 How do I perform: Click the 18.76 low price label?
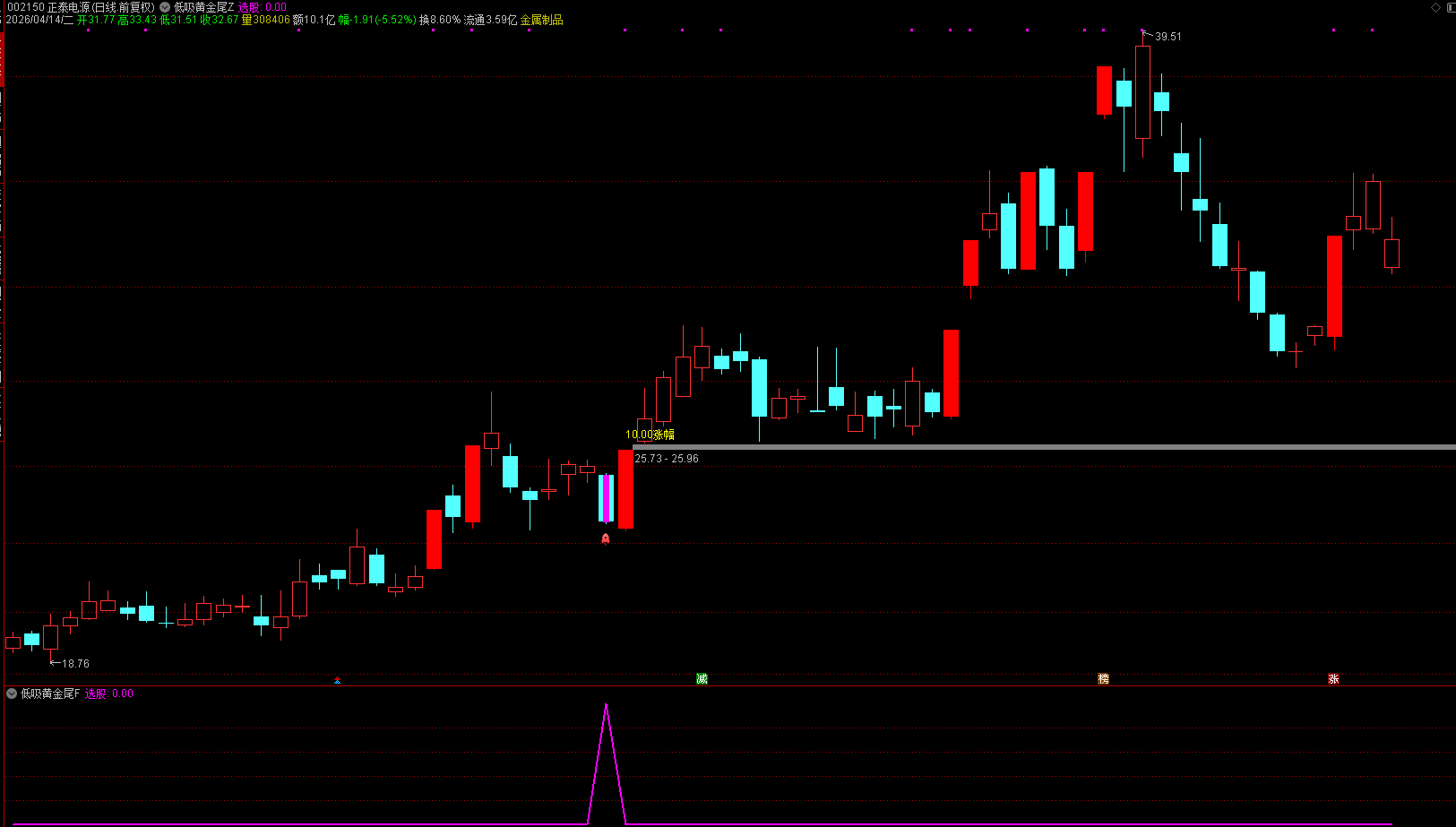(75, 664)
